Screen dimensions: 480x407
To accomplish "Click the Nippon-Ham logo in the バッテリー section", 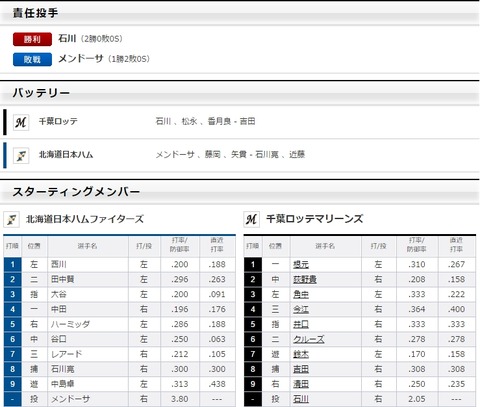I will click(x=21, y=155).
